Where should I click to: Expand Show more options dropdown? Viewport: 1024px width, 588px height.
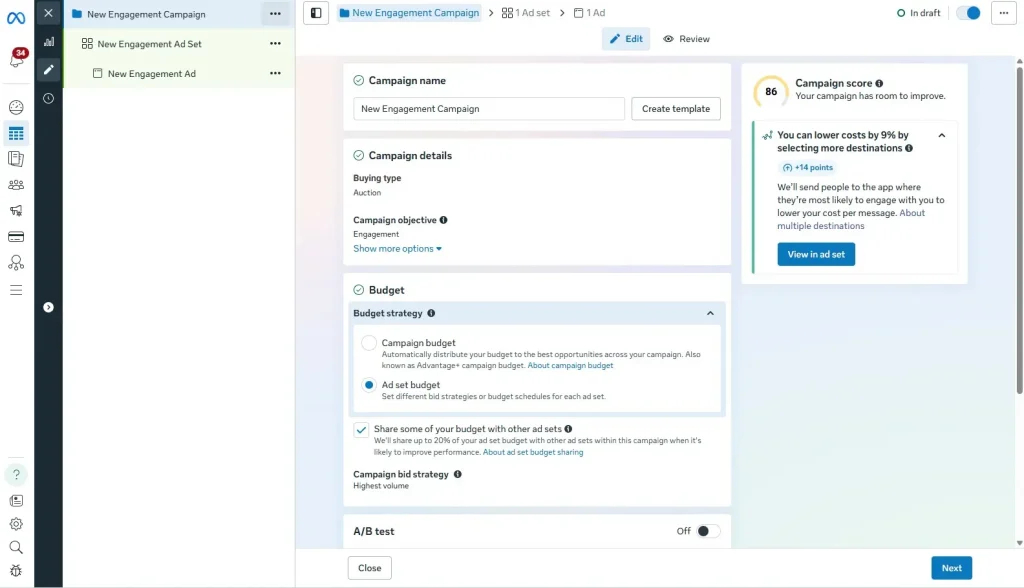pyautogui.click(x=397, y=249)
